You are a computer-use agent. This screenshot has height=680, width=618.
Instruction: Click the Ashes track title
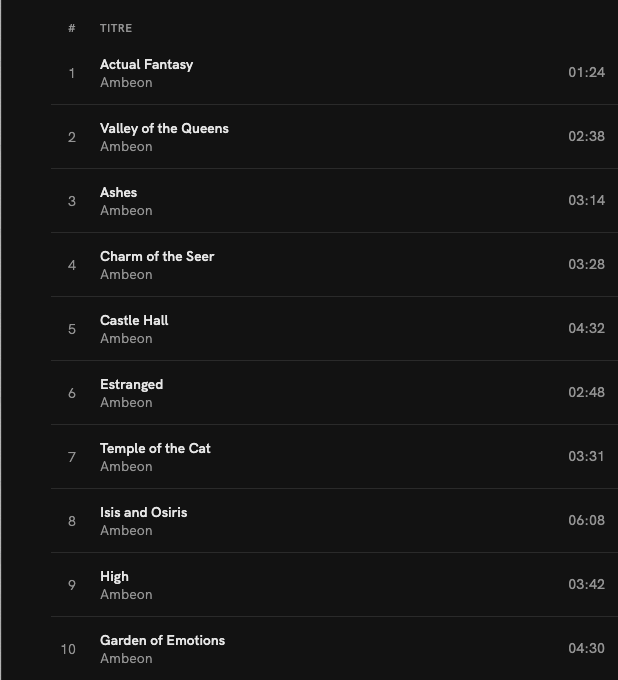[118, 192]
